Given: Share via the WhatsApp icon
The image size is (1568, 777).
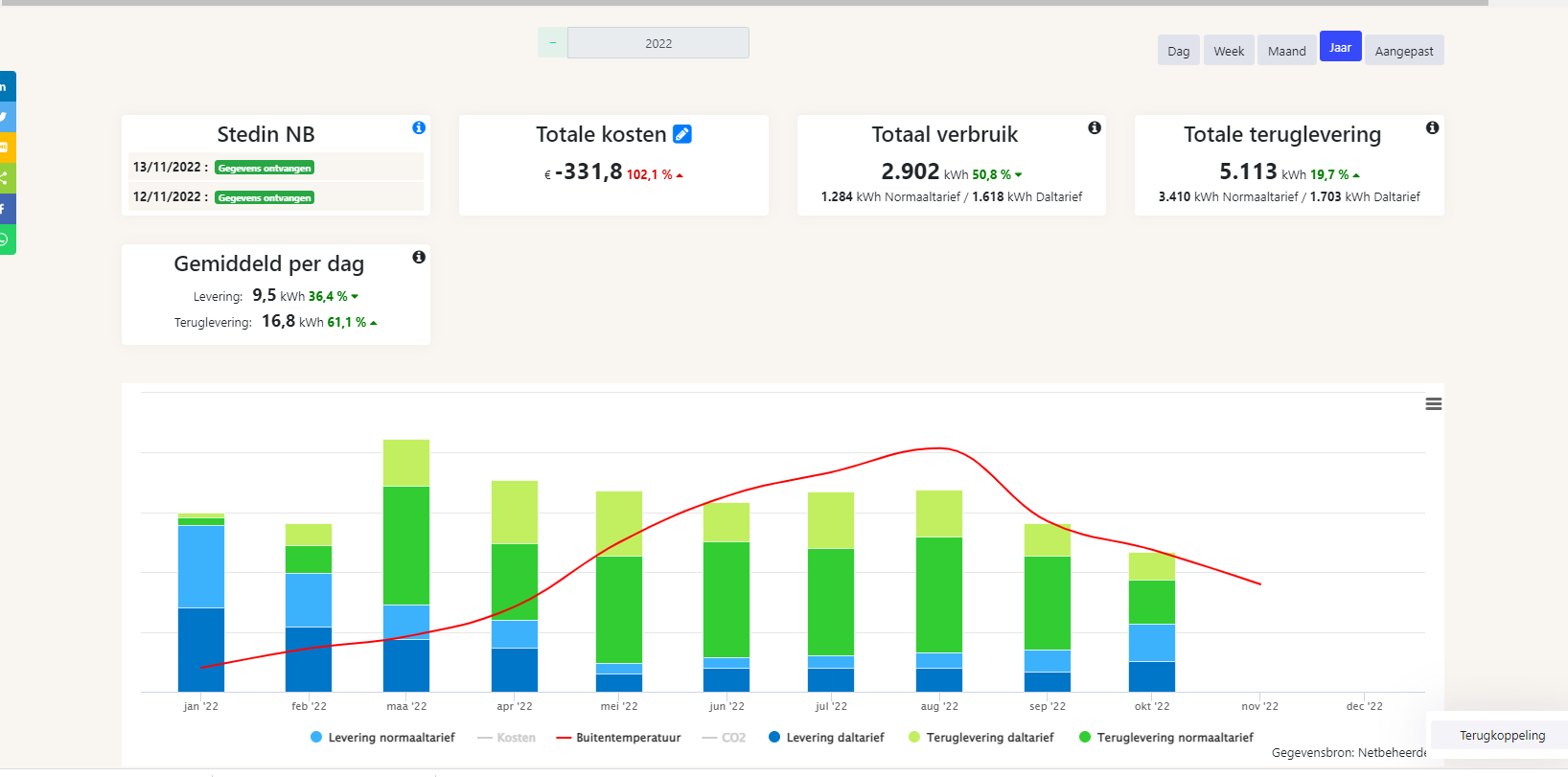Looking at the screenshot, I should point(5,240).
